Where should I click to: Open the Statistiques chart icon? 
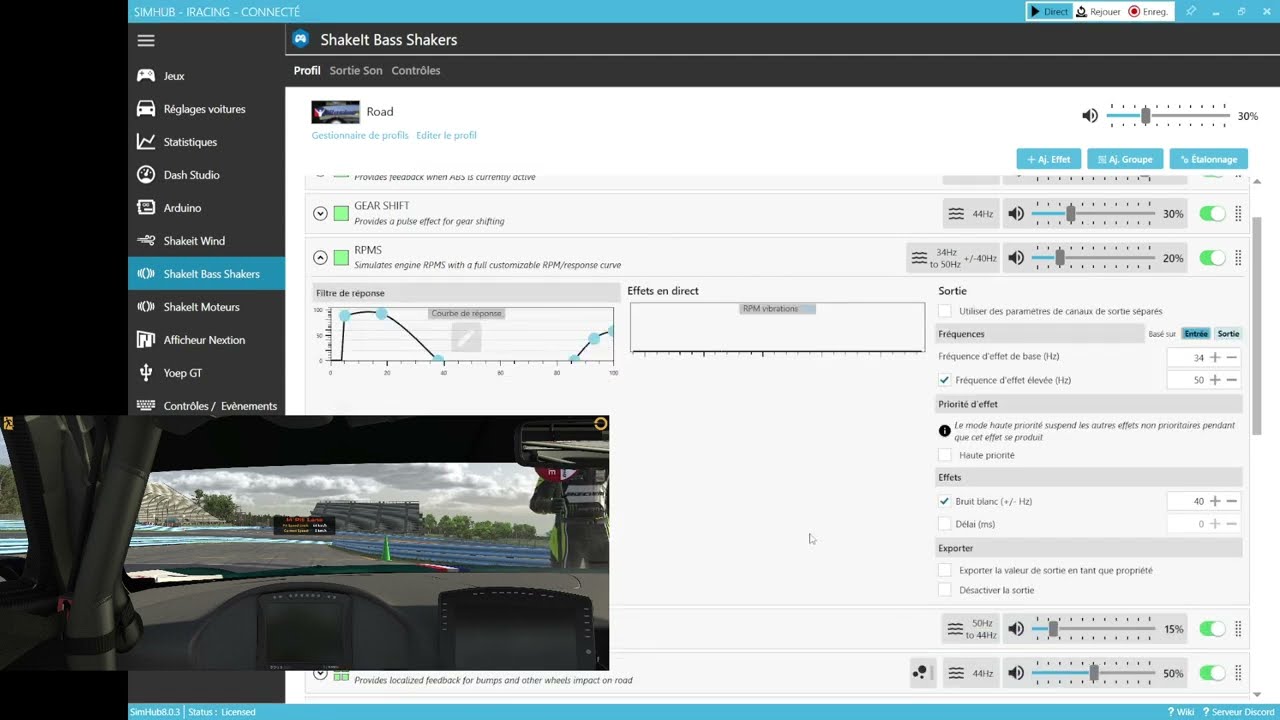click(146, 142)
